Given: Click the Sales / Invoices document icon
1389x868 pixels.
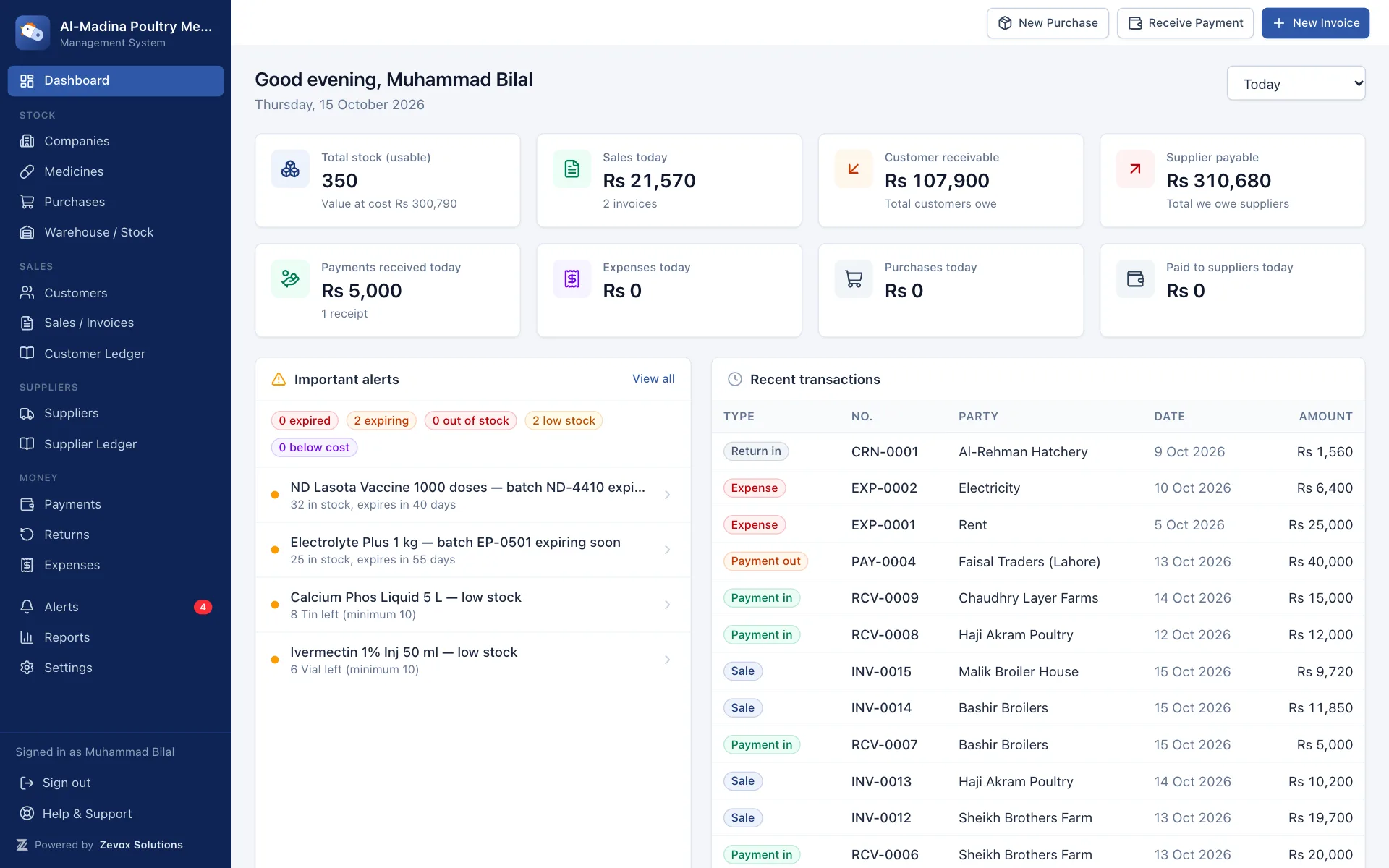Looking at the screenshot, I should point(27,323).
